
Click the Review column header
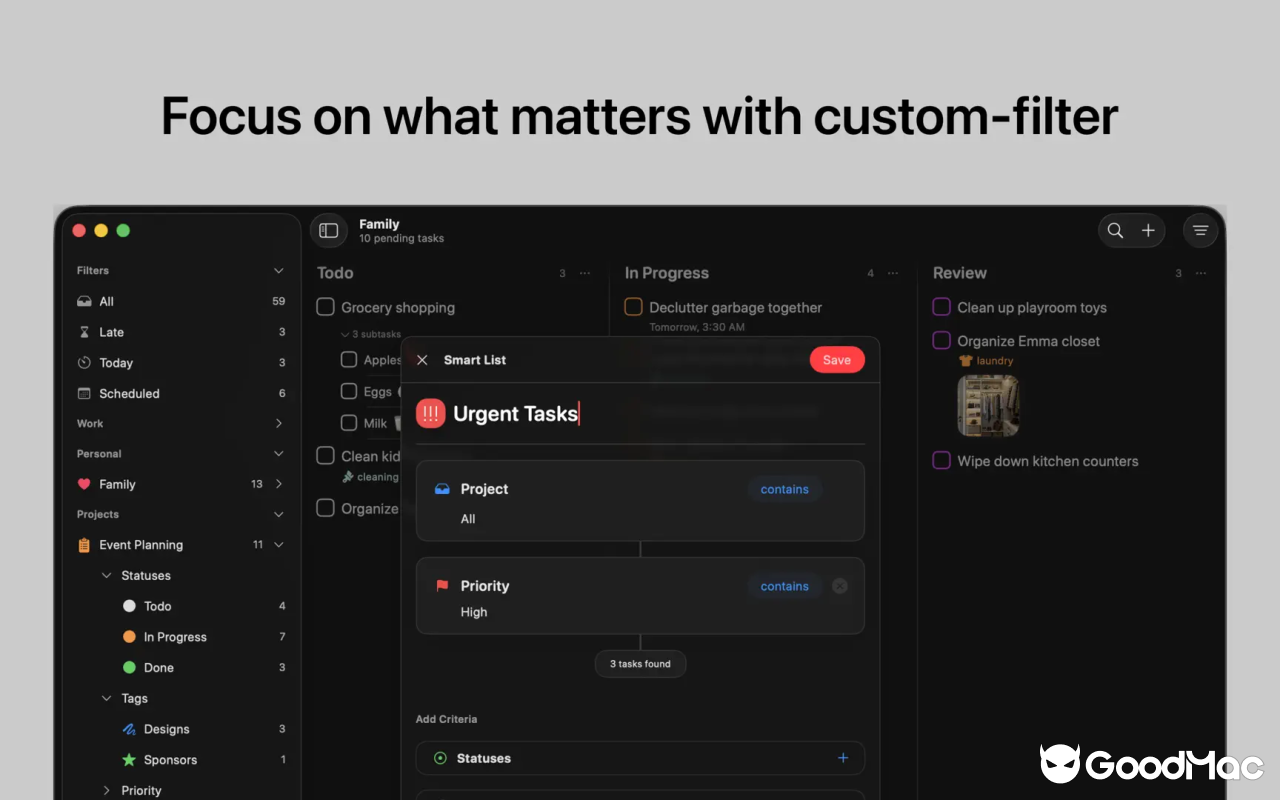click(960, 273)
